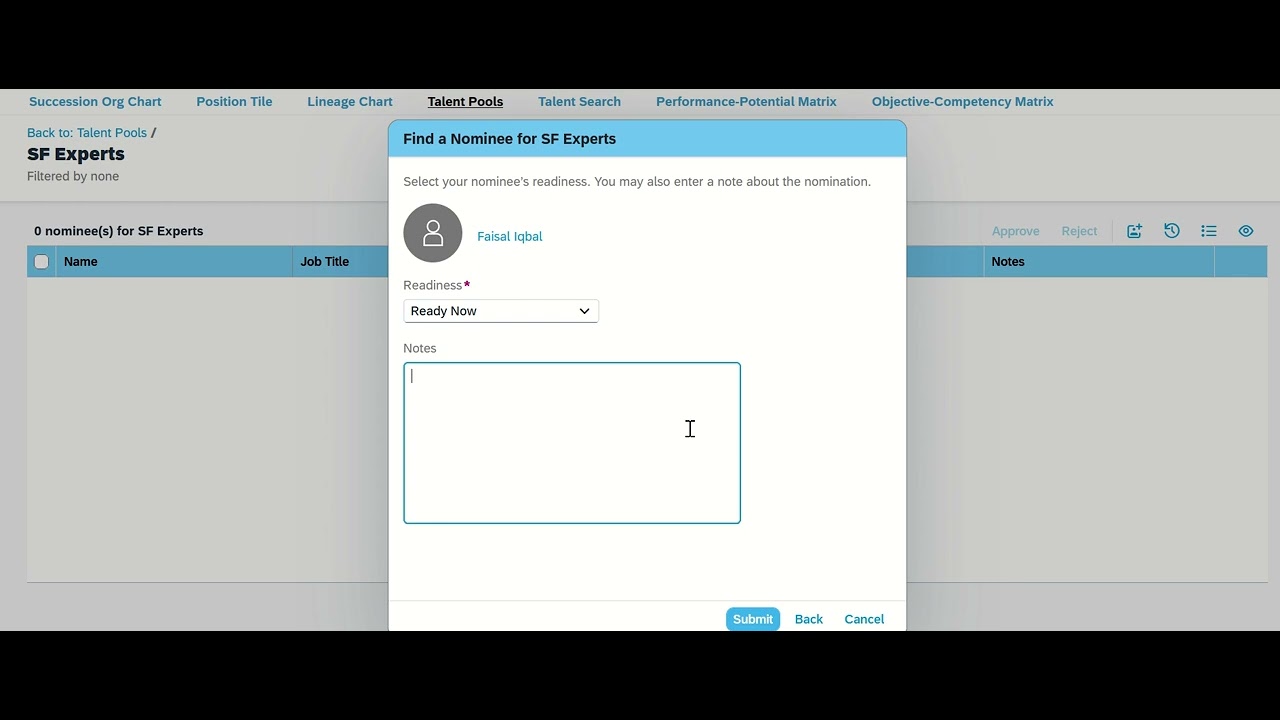Viewport: 1280px width, 720px height.
Task: Click the SF Experts page heading
Action: 76,154
